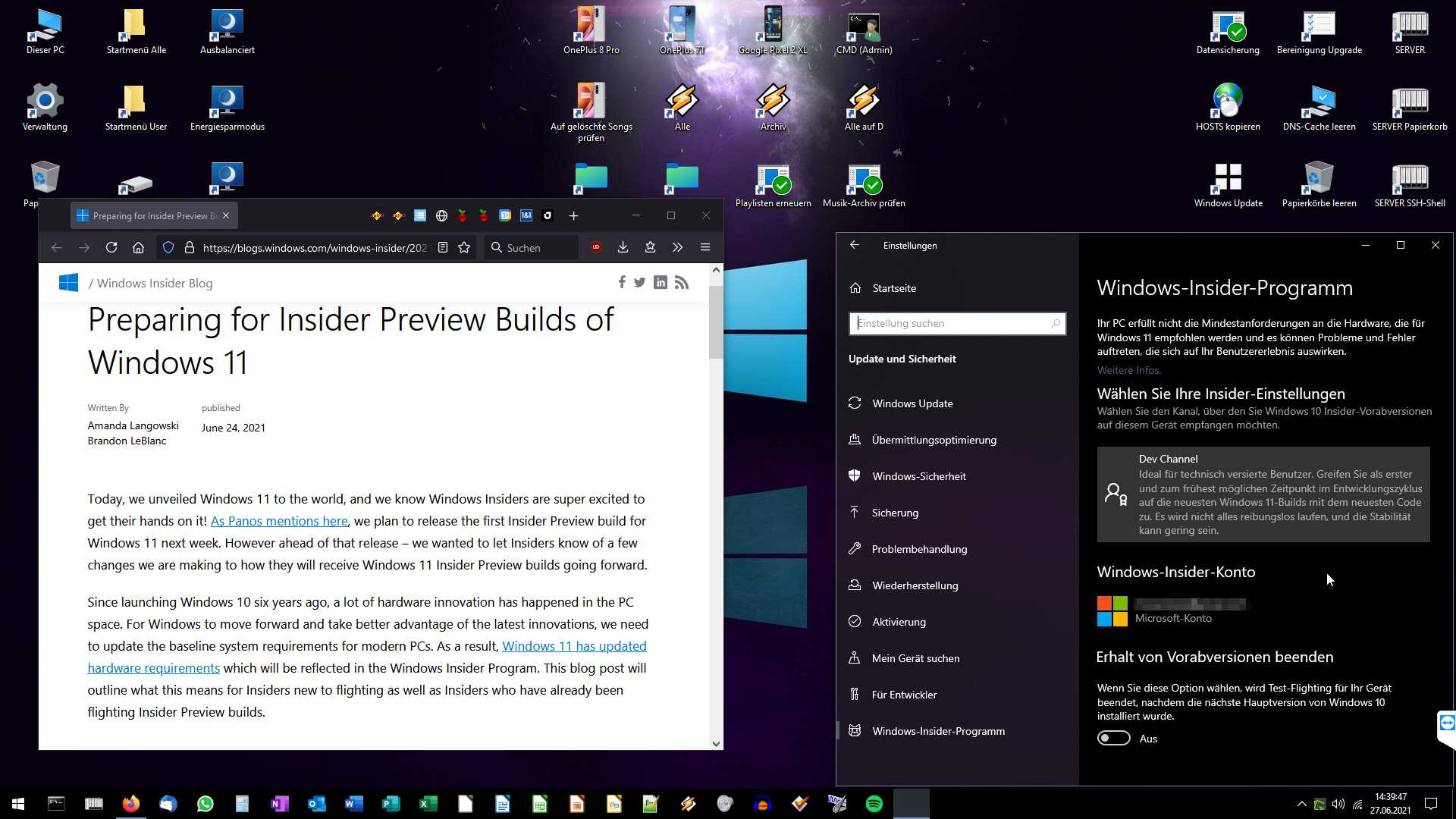Share article on Twitter icon

(640, 282)
